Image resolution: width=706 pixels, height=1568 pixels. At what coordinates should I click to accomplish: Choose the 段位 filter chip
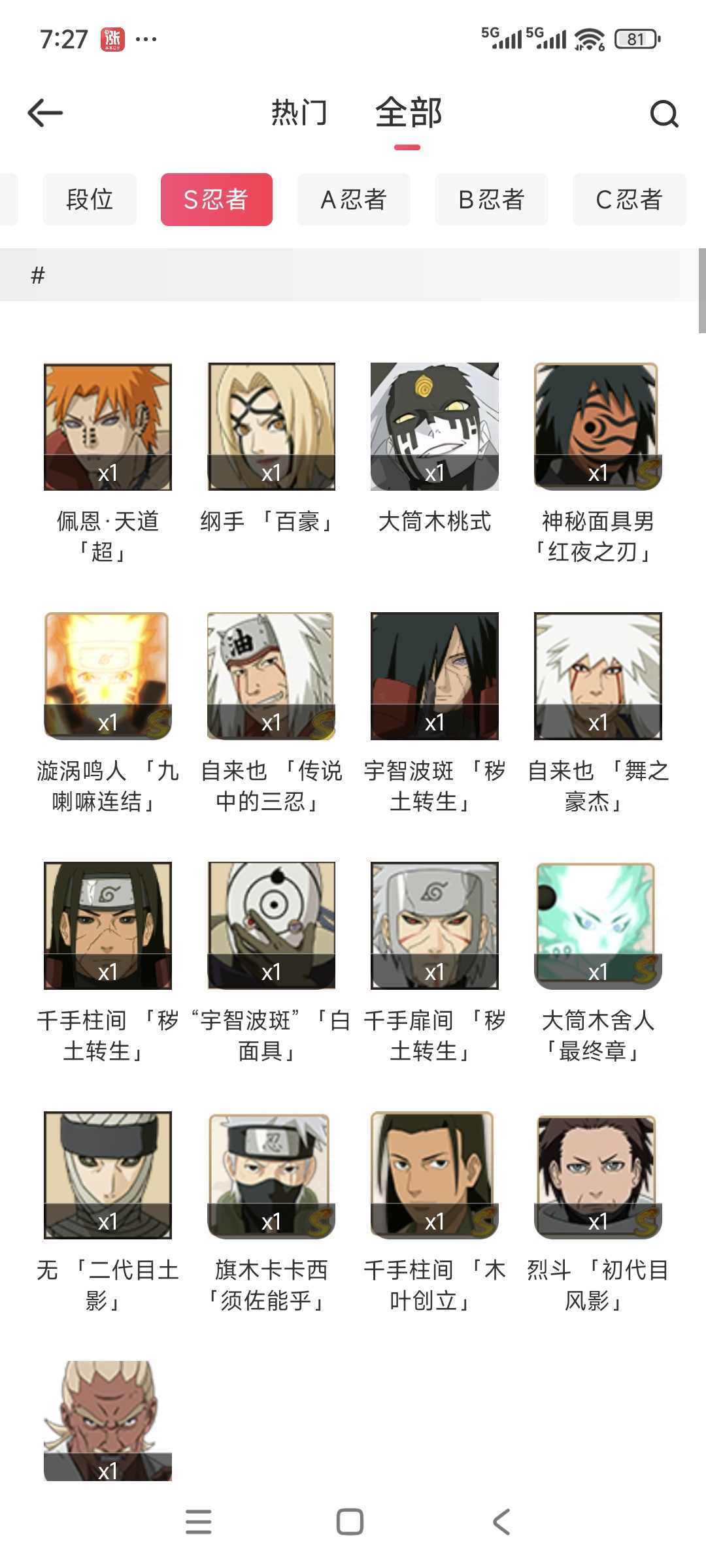(x=90, y=199)
